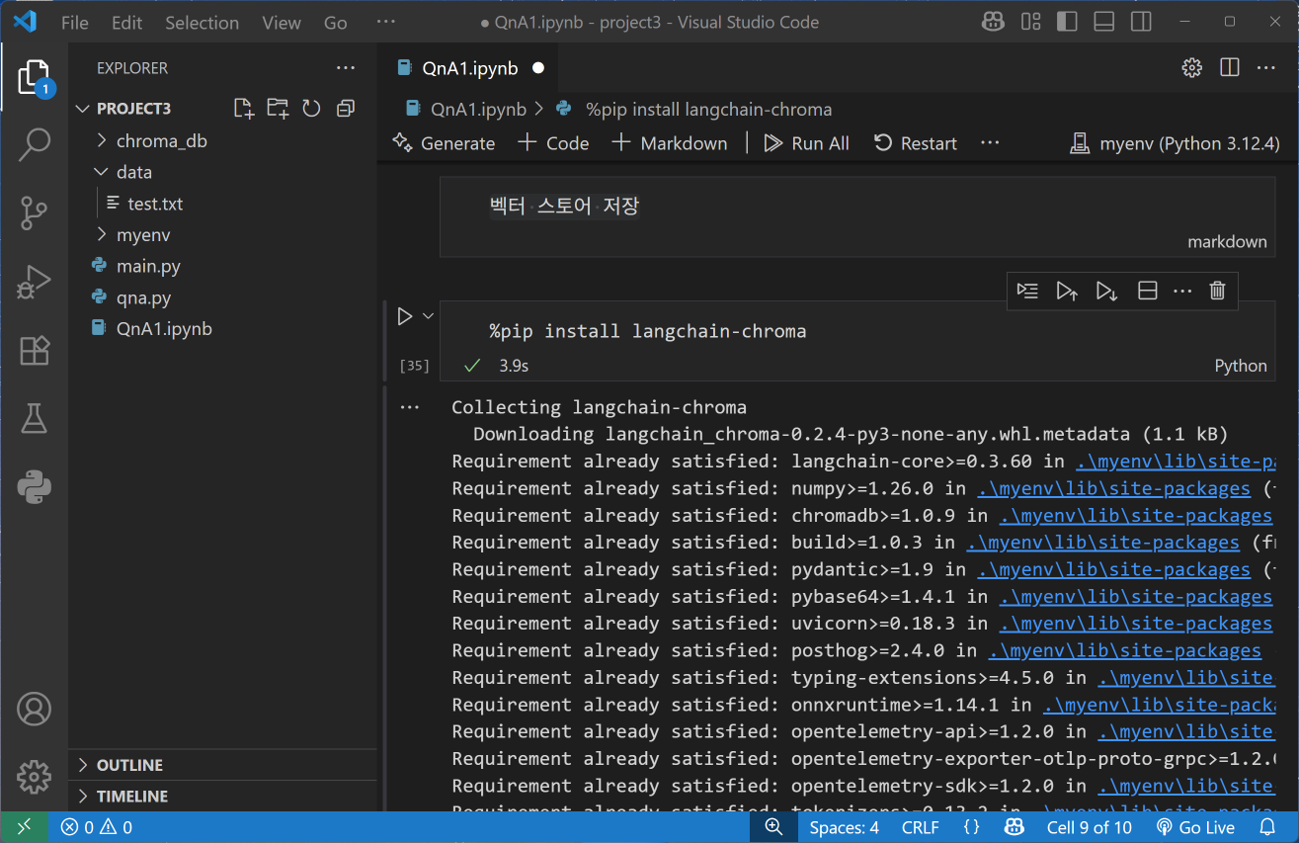Open notifications bell in status bar
The image size is (1299, 843).
1268,827
